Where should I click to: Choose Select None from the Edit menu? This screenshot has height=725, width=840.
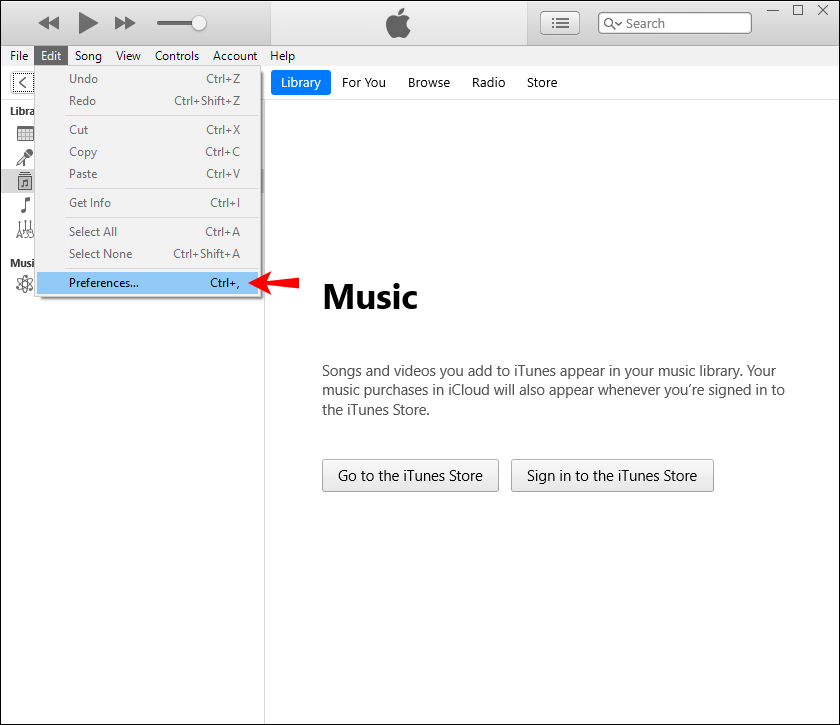click(148, 253)
